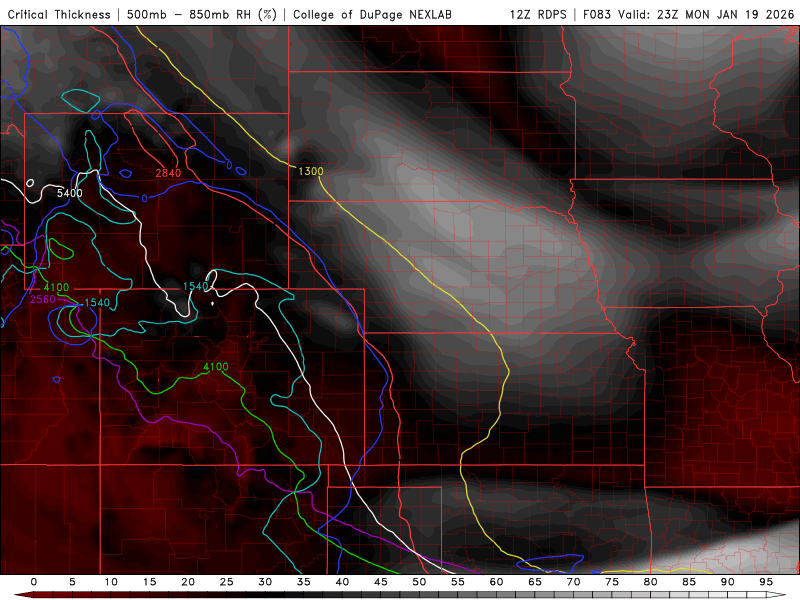The image size is (800, 600).
Task: Click the "45" color bar tick label
Action: [x=381, y=582]
